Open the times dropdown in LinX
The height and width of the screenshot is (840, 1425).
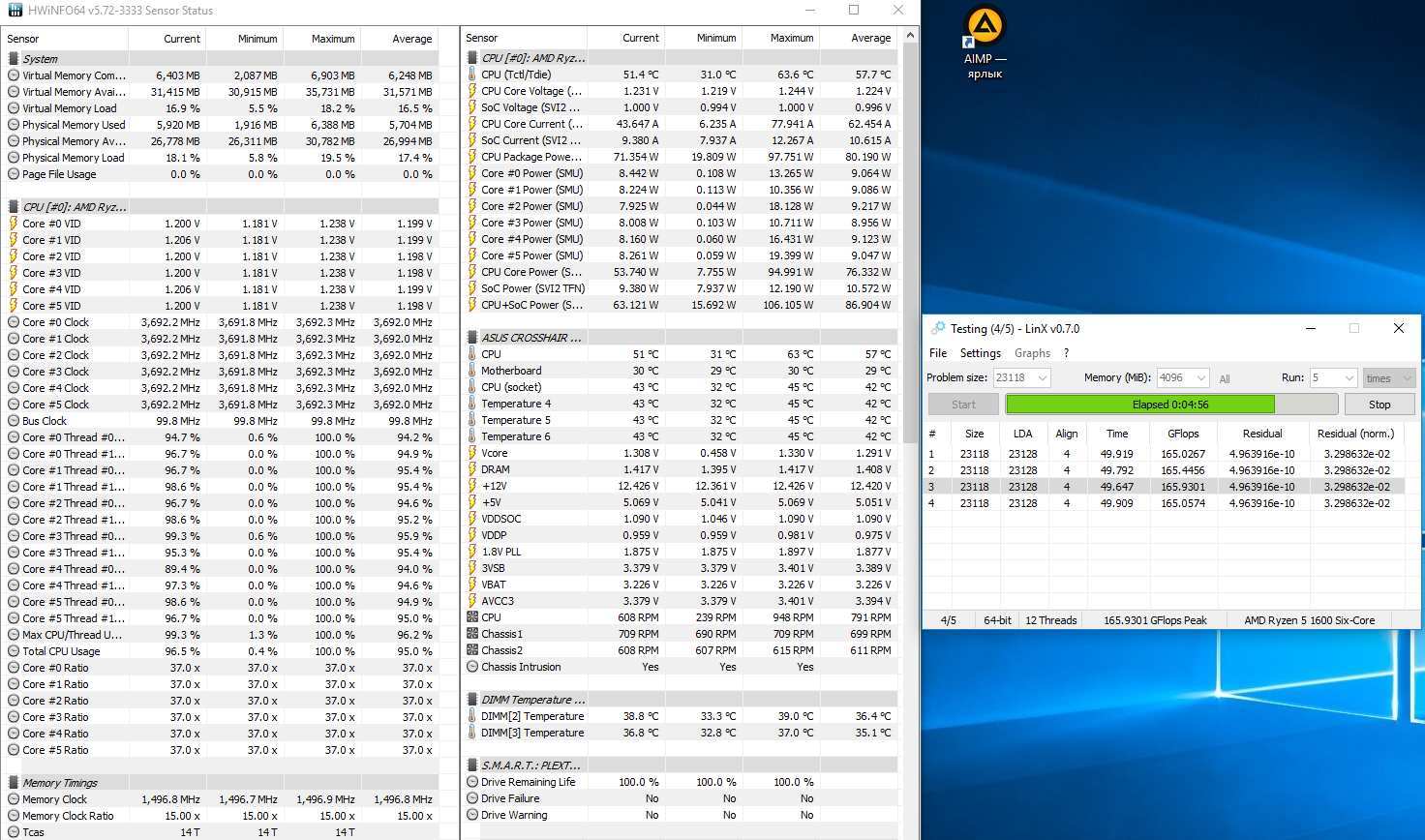click(x=1389, y=377)
